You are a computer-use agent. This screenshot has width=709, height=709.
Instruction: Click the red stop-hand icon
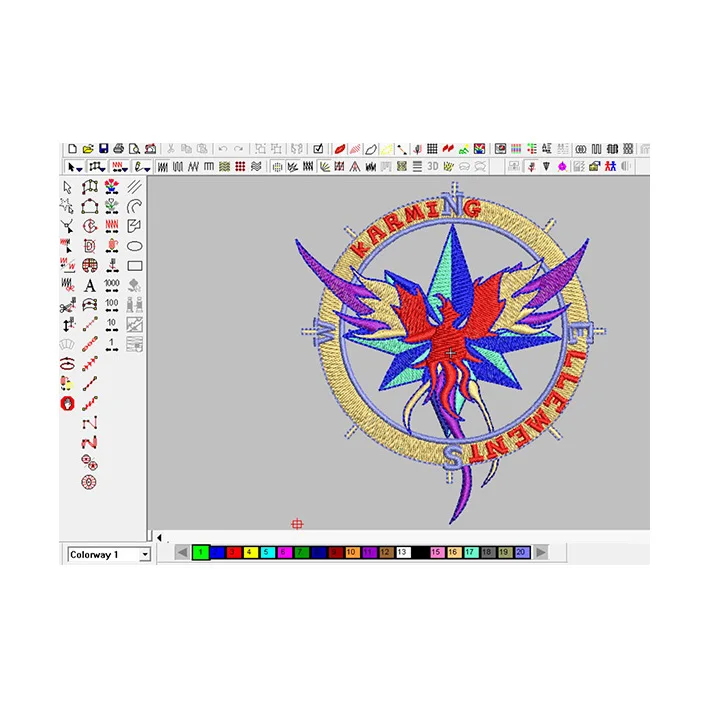coord(67,403)
